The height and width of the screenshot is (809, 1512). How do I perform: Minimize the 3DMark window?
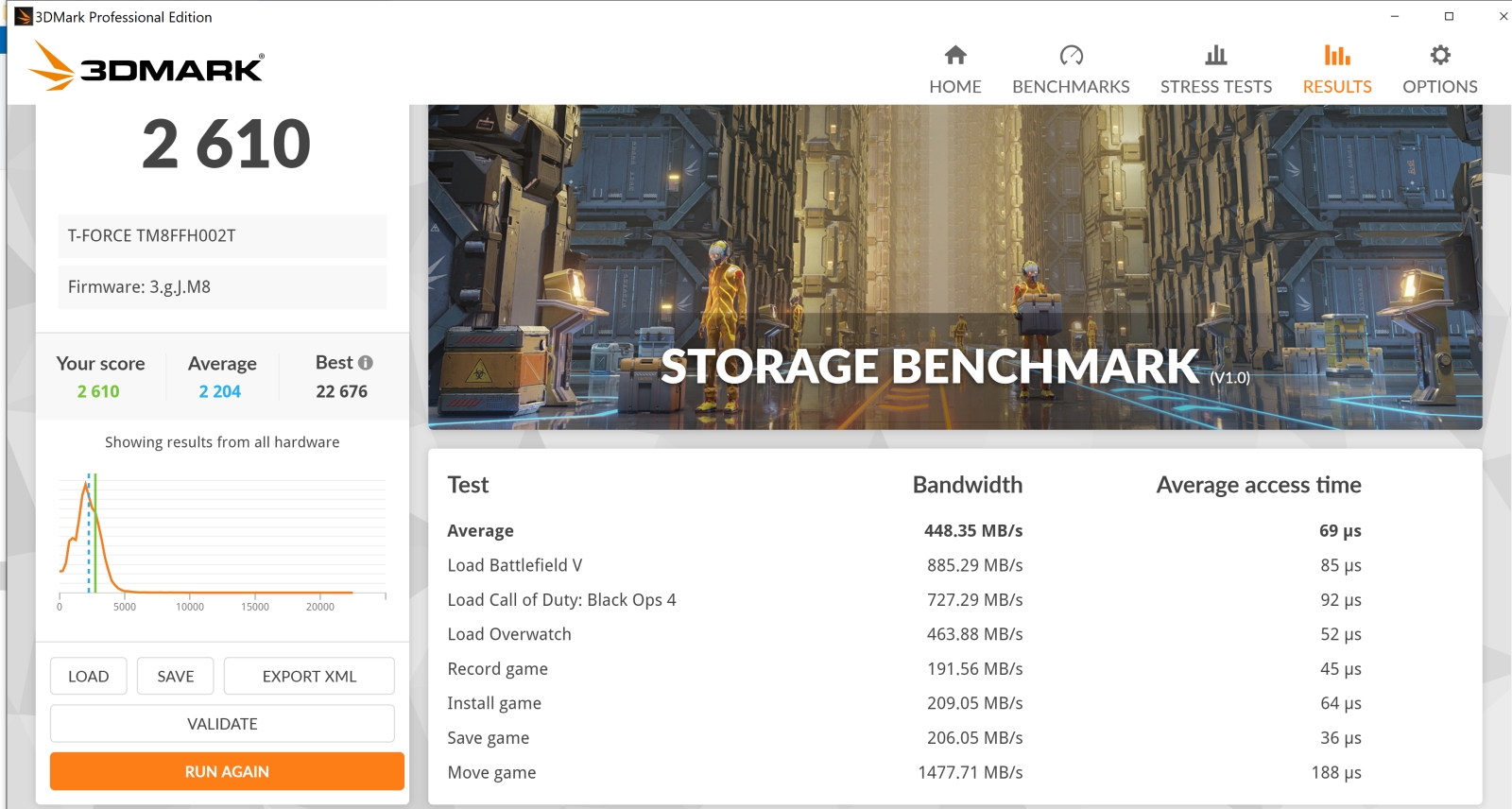[x=1395, y=16]
